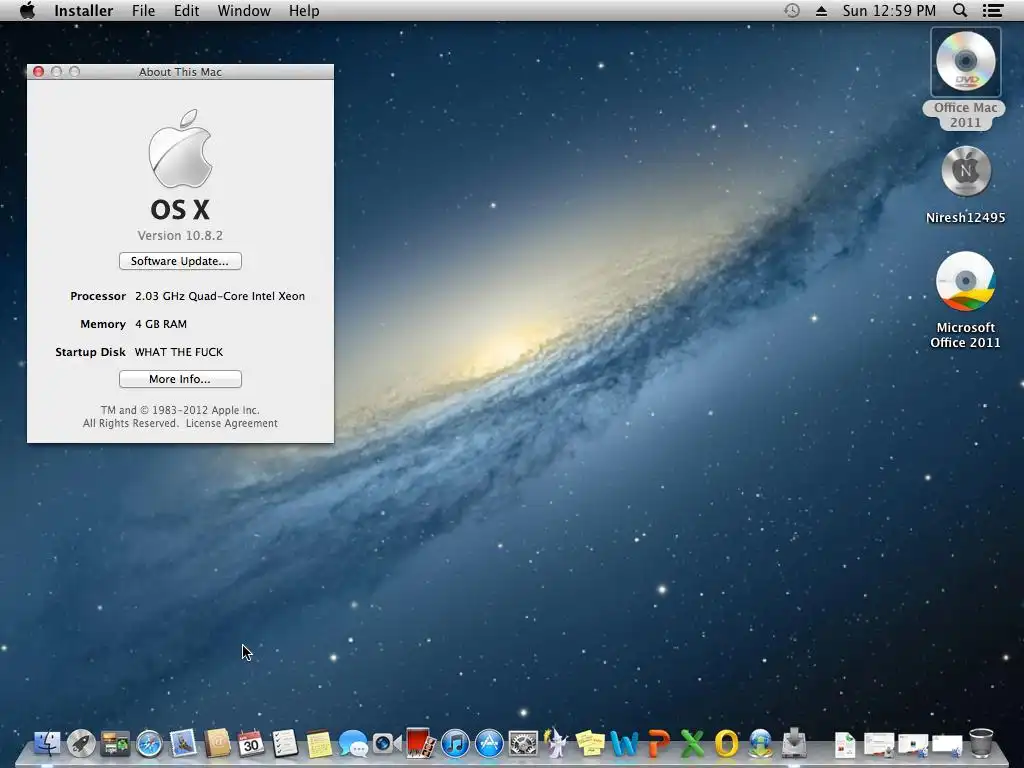The width and height of the screenshot is (1024, 768).
Task: Open Contacts address book in Dock
Action: 217,743
